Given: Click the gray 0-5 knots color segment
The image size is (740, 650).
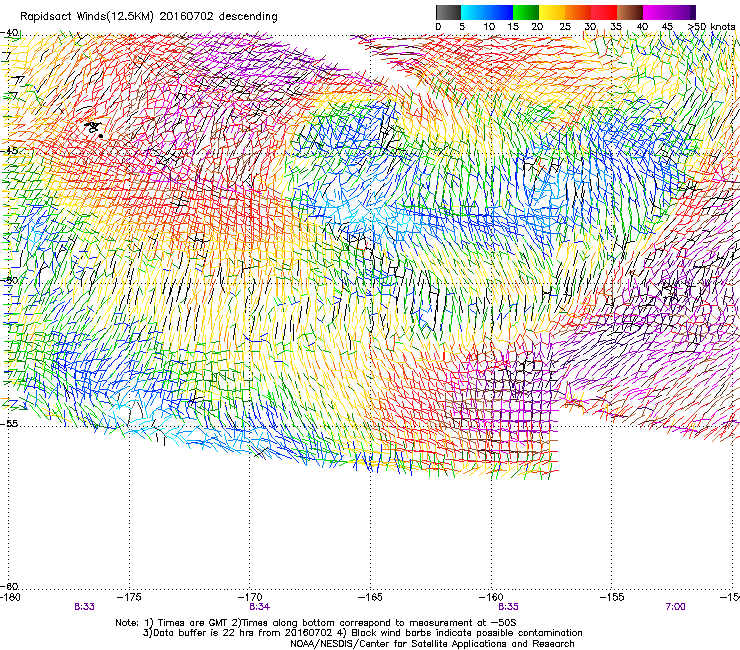Looking at the screenshot, I should click(x=448, y=12).
